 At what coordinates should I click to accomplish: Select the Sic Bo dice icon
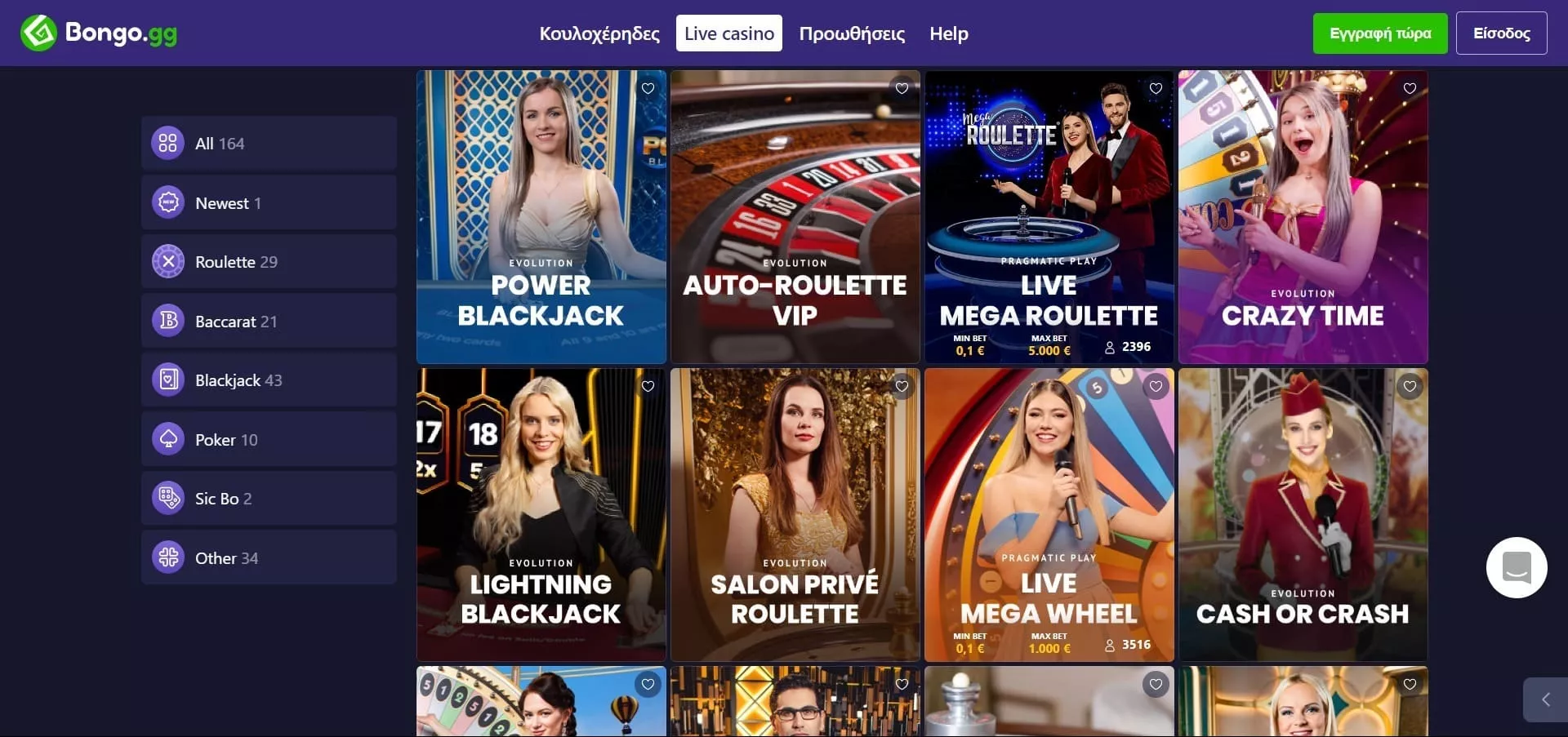[x=168, y=498]
